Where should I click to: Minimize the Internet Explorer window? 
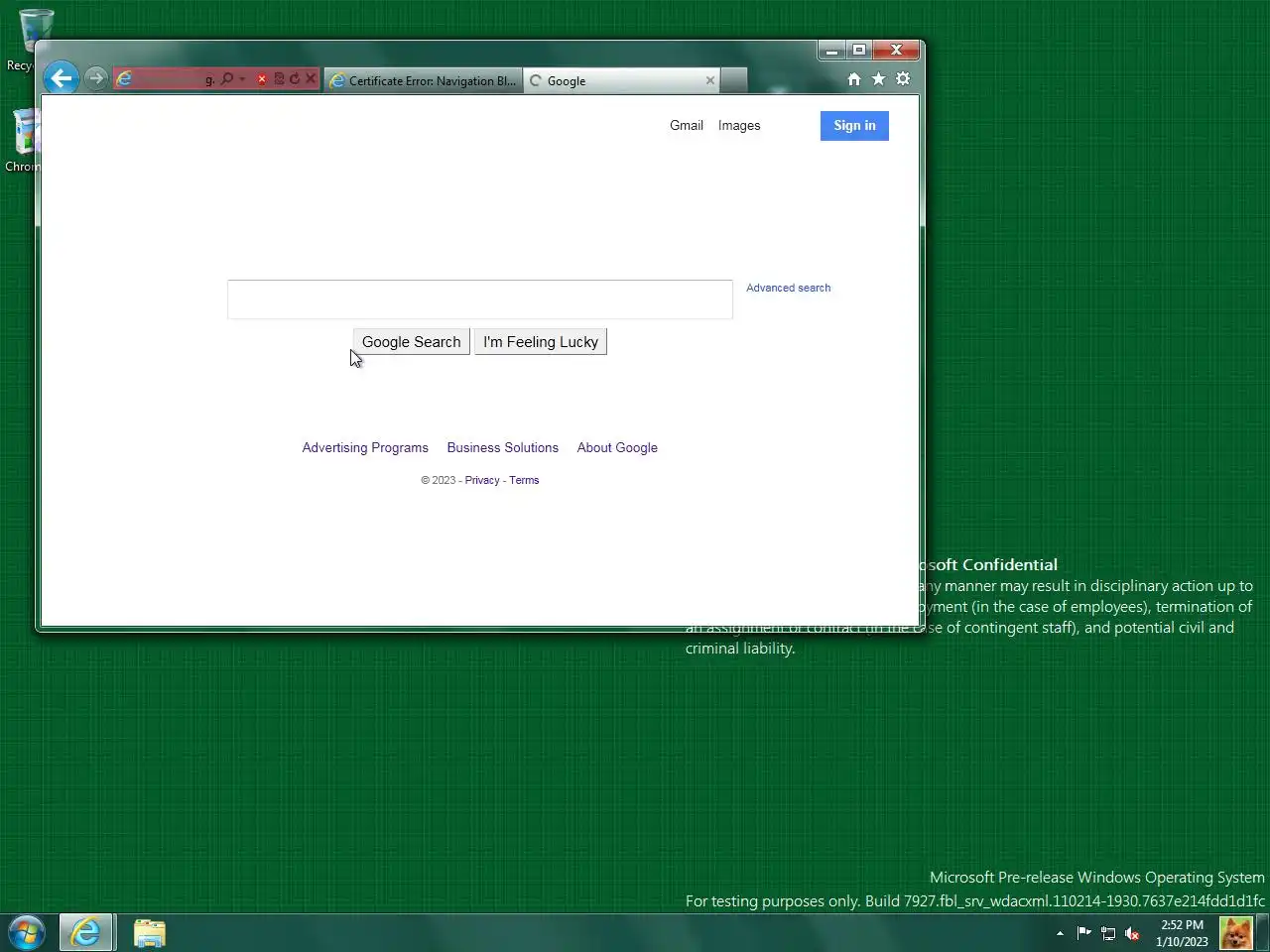832,51
